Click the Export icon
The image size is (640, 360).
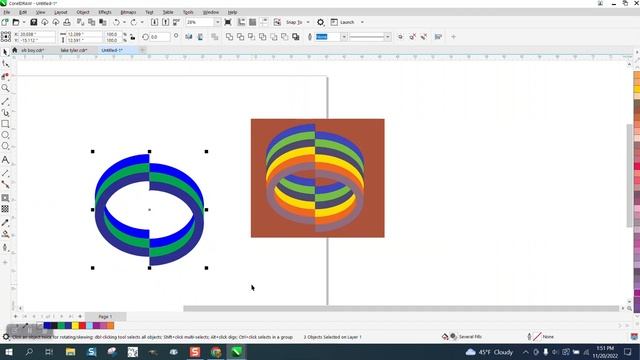pyautogui.click(x=165, y=22)
